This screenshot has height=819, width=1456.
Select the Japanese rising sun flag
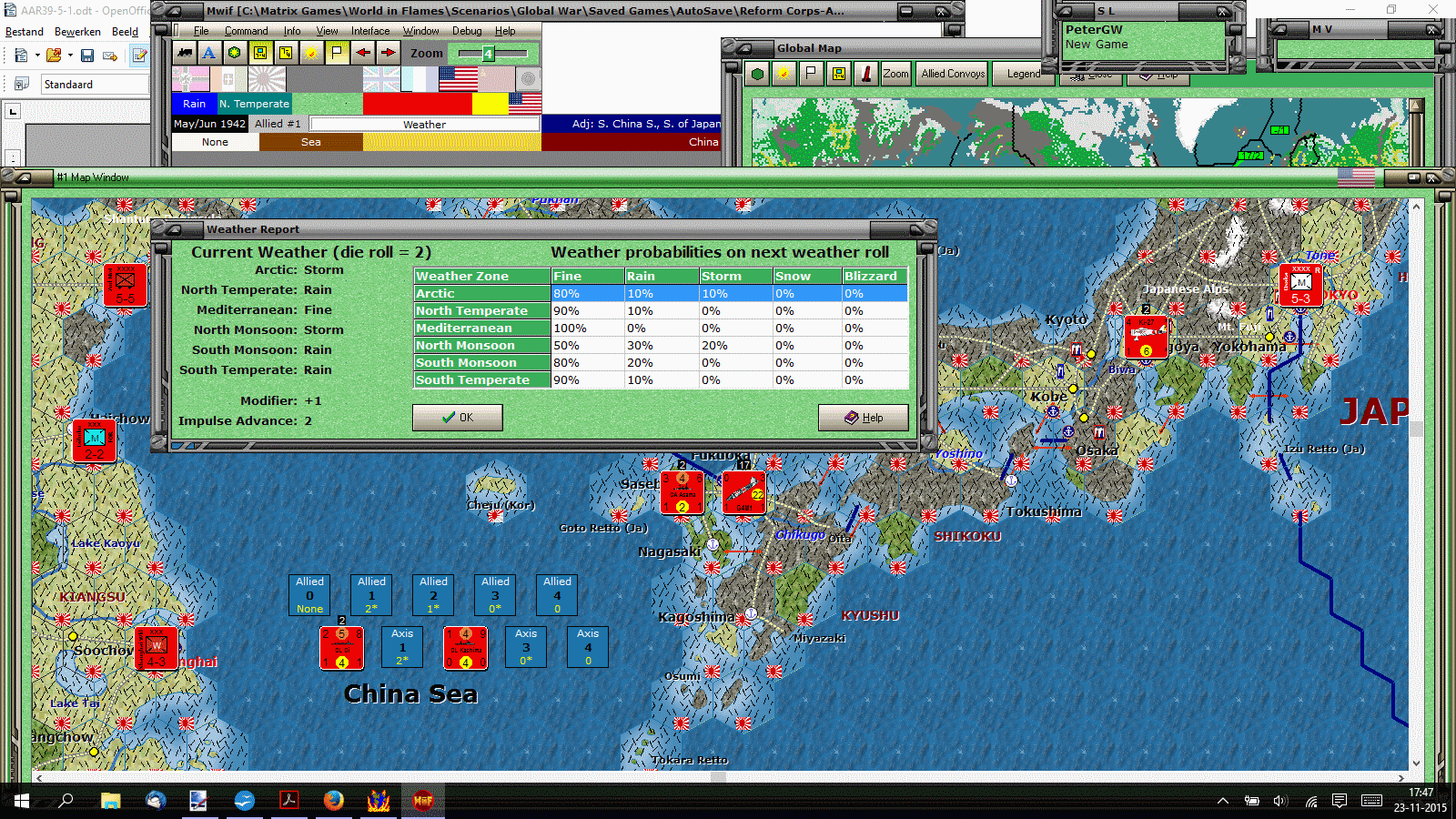coord(267,79)
